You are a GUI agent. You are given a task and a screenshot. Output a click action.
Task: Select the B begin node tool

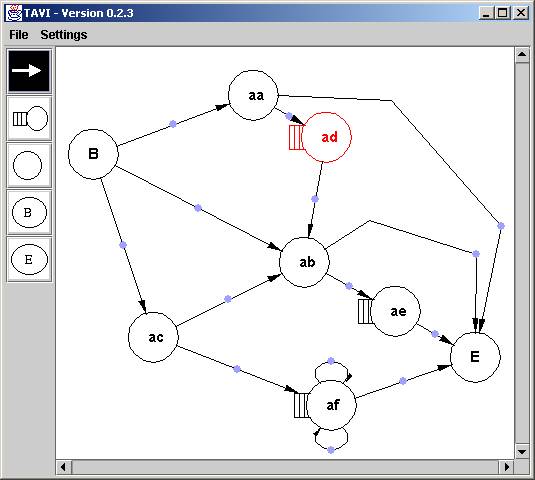click(29, 212)
